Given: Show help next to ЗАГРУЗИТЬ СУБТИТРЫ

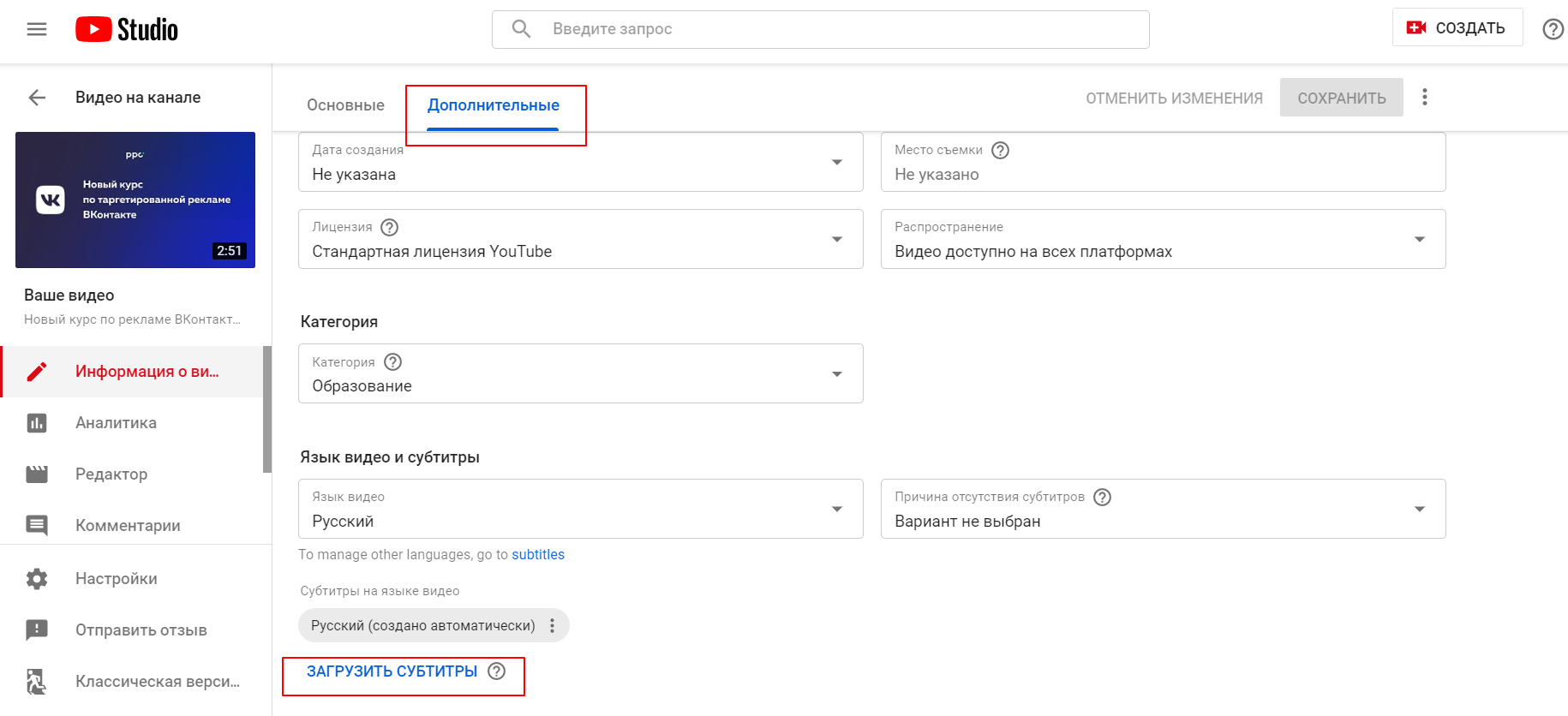Looking at the screenshot, I should (496, 671).
